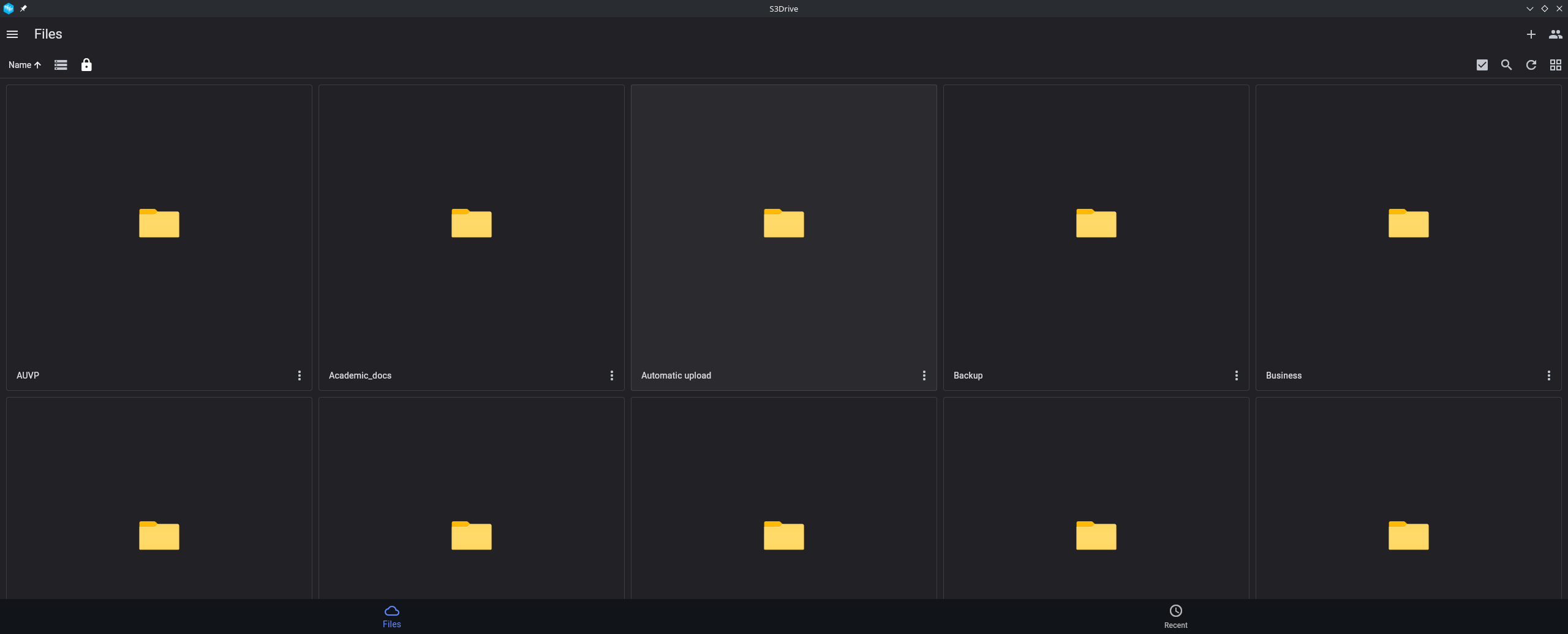This screenshot has height=634, width=1568.
Task: Toggle the encryption lock icon
Action: click(x=86, y=65)
